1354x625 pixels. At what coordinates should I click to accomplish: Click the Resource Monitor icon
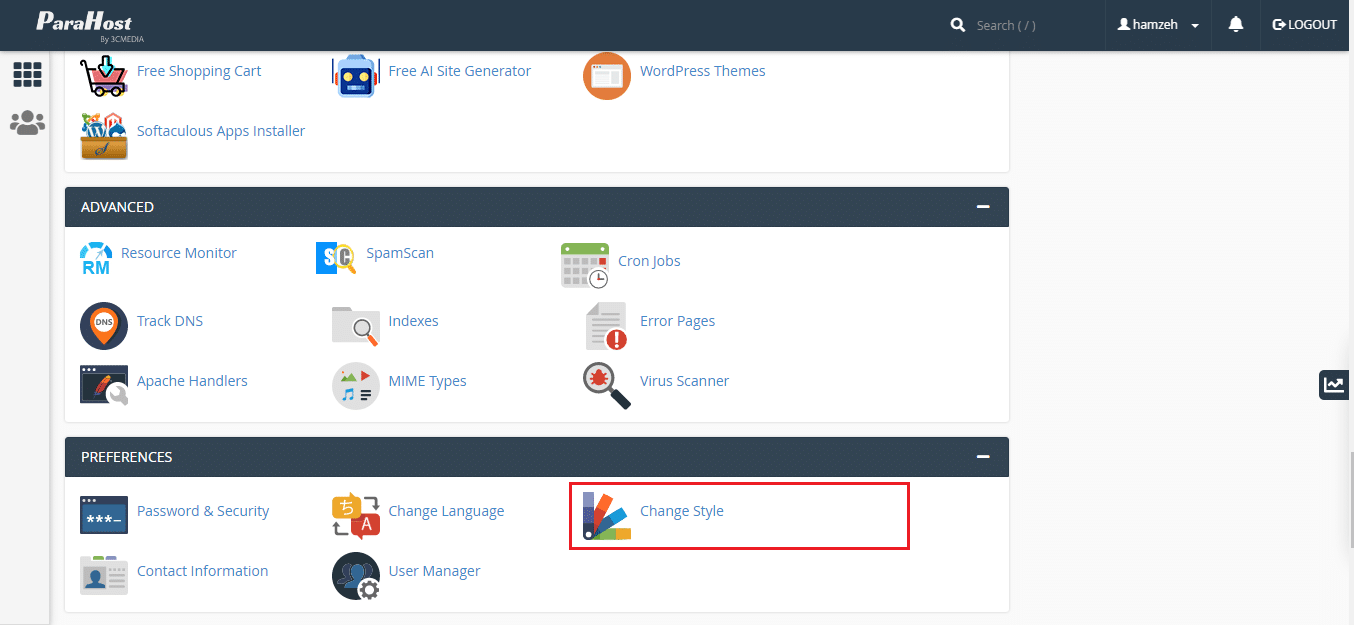point(96,258)
